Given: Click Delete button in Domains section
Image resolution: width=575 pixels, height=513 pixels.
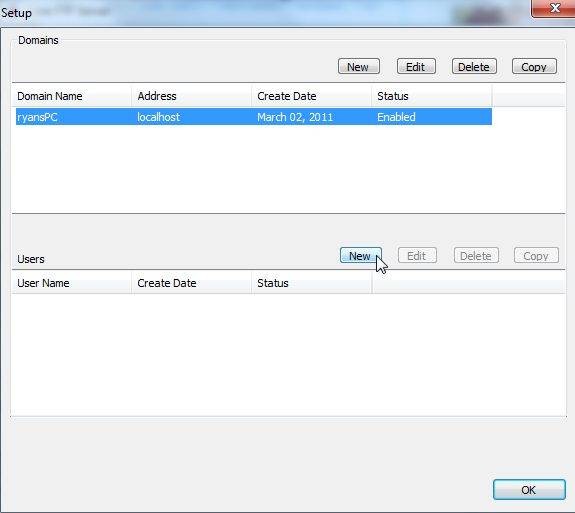Looking at the screenshot, I should pos(474,66).
